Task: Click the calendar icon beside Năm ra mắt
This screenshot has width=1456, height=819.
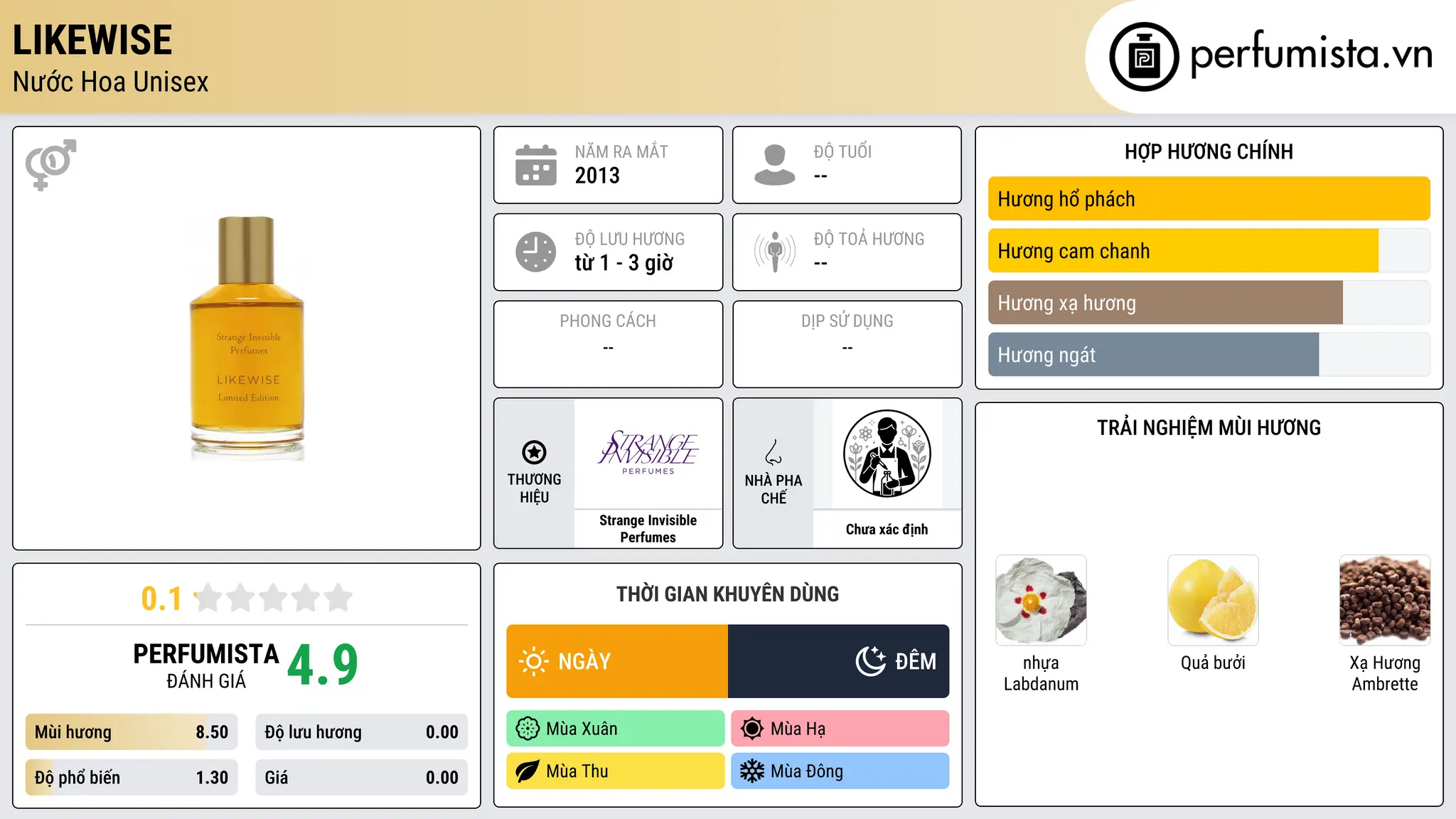Action: click(x=536, y=165)
